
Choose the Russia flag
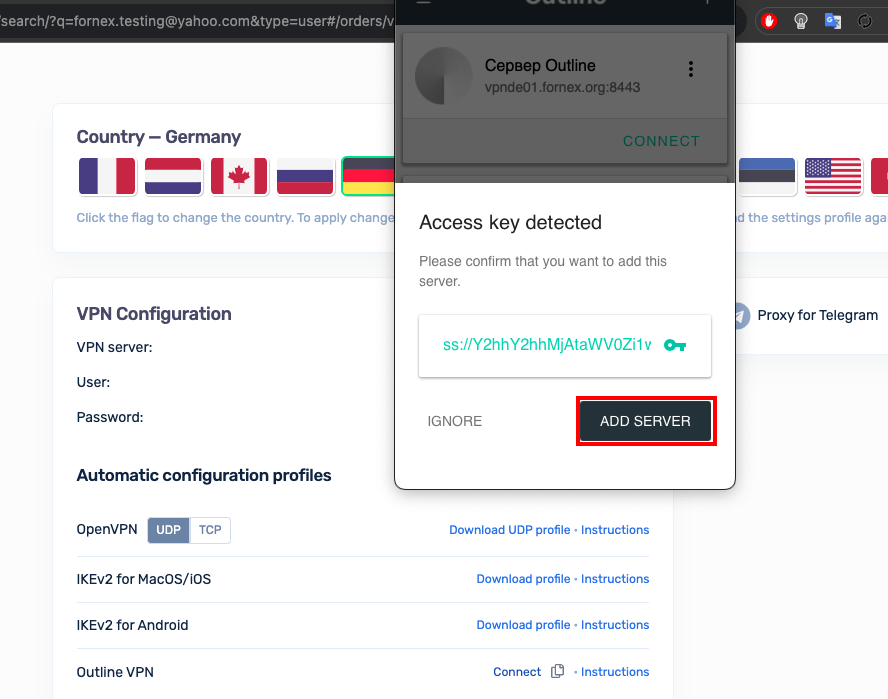coord(305,176)
